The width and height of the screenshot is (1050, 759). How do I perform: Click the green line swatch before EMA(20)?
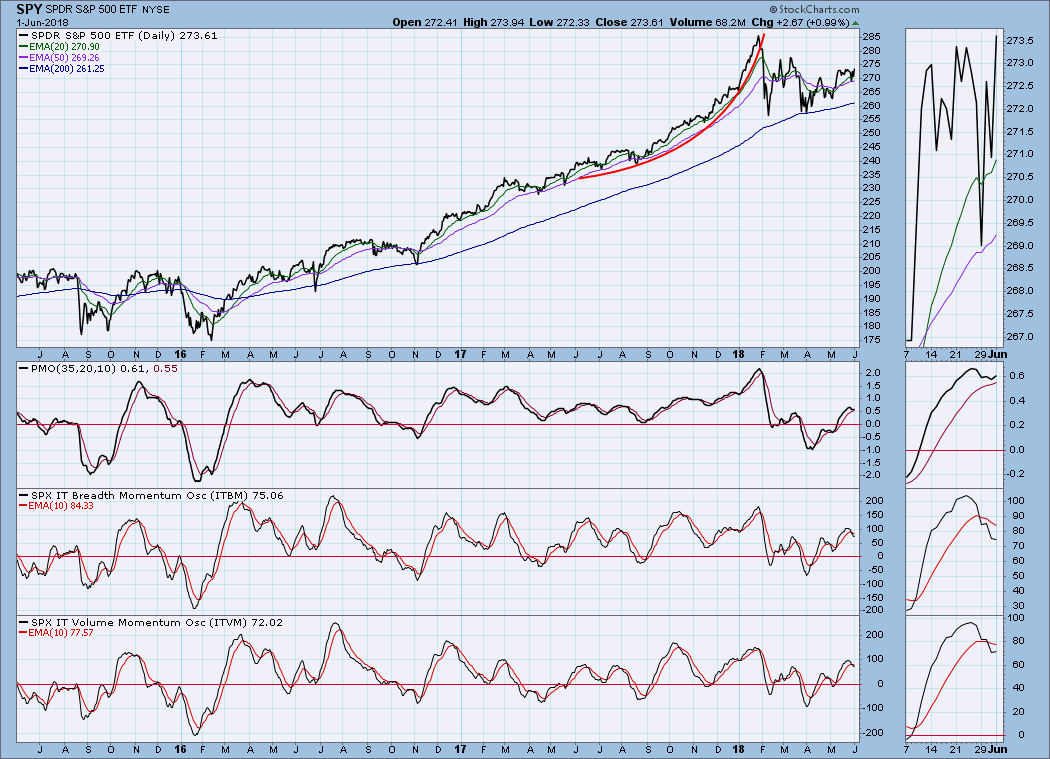tap(24, 47)
